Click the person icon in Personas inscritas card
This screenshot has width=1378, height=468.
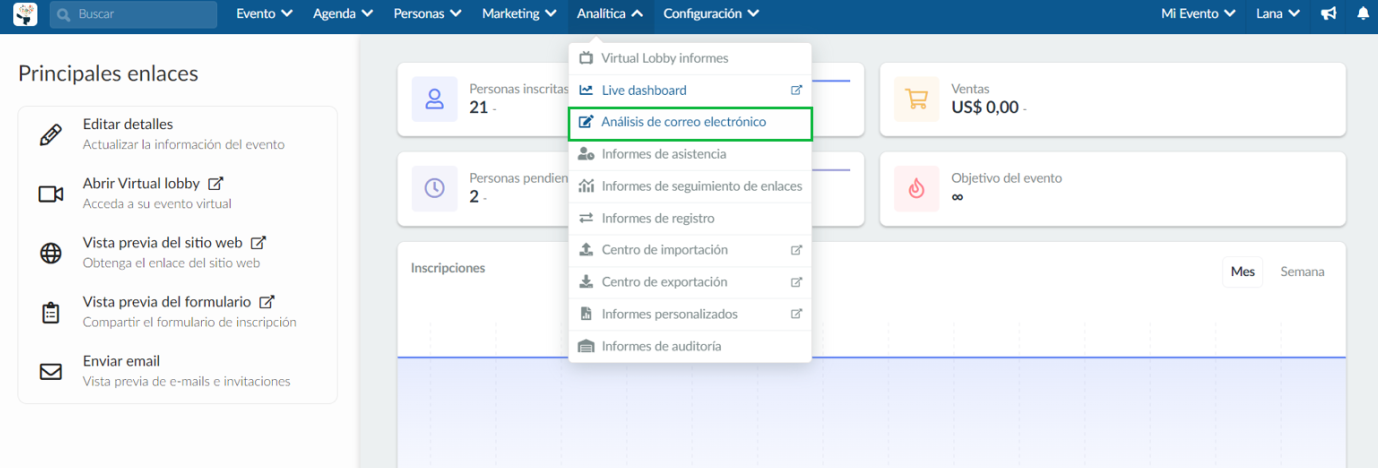tap(434, 99)
